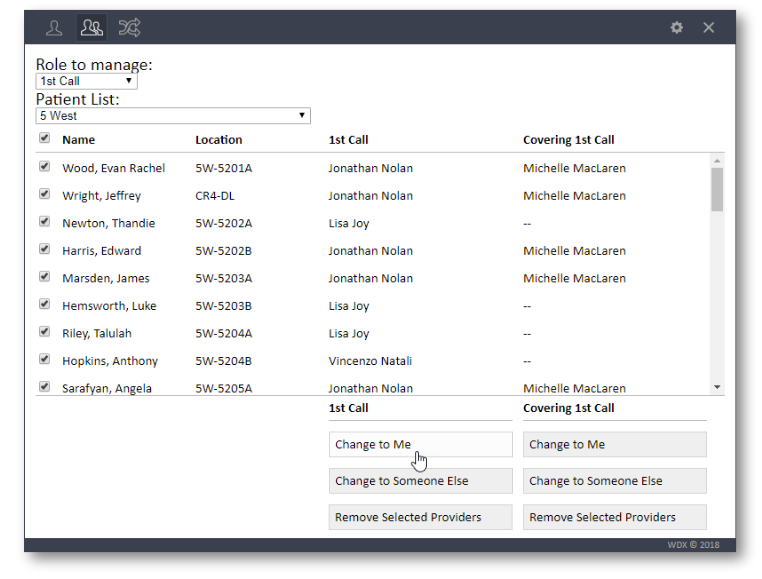Image resolution: width=762 pixels, height=579 pixels.
Task: Toggle checkbox for Hopkins, Anthony
Action: pos(44,360)
